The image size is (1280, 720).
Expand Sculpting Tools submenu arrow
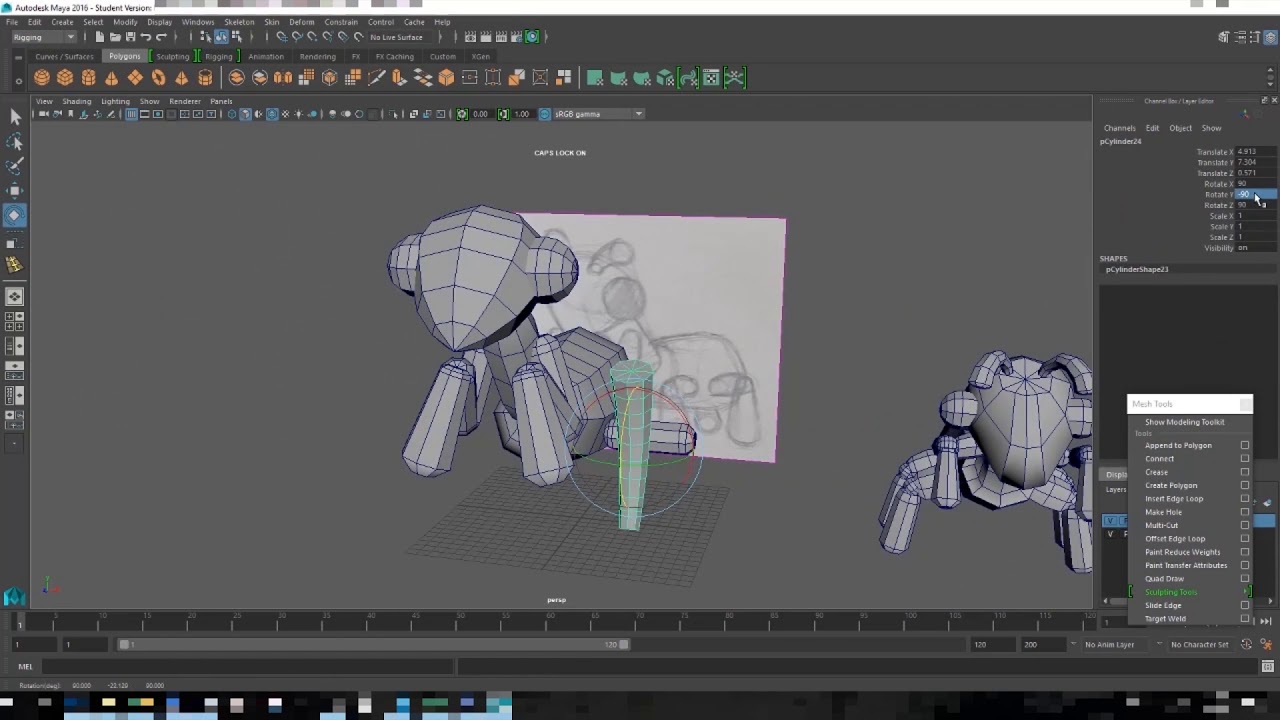(1247, 592)
